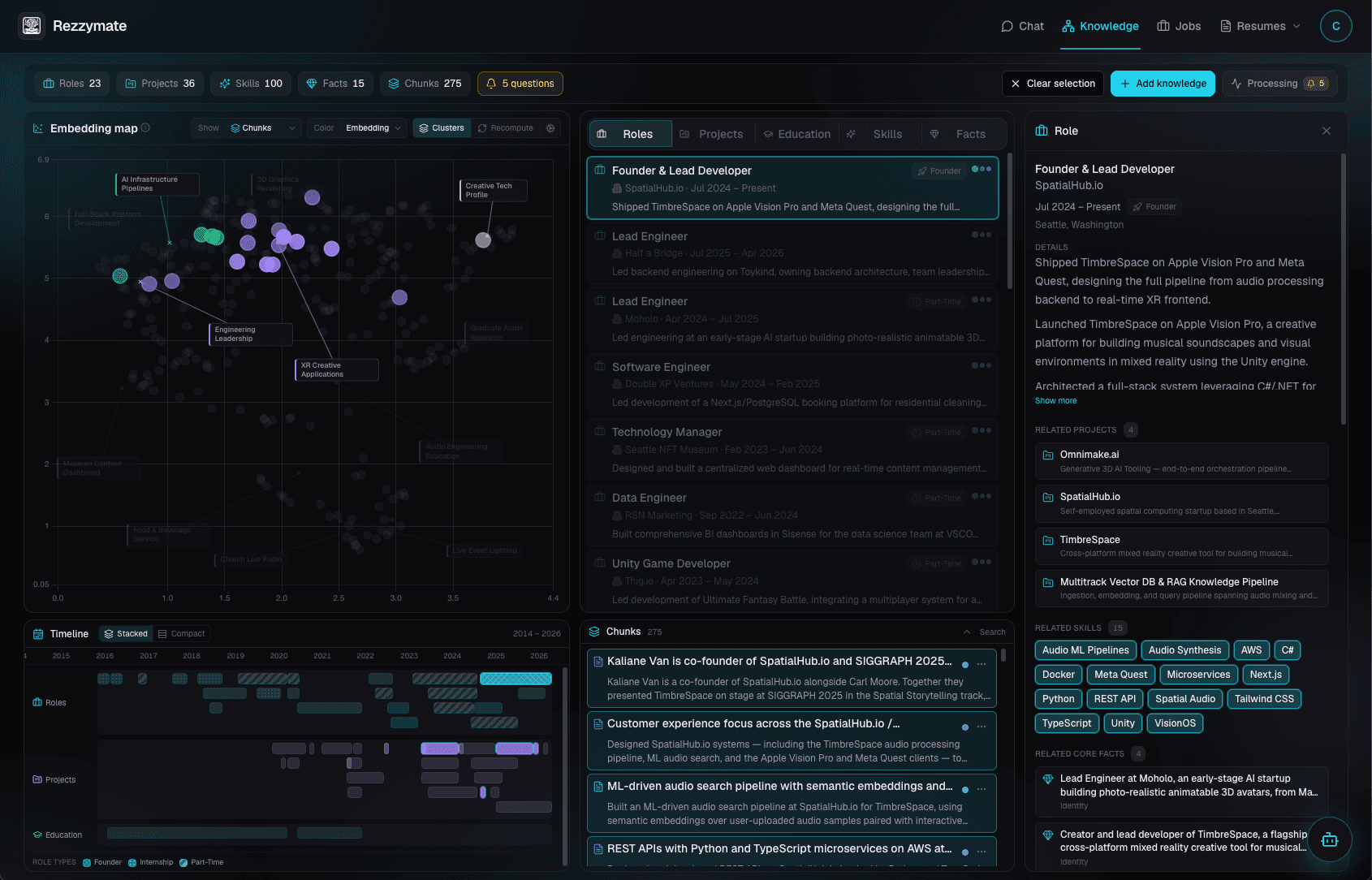
Task: Click Clear selection button
Action: pos(1053,84)
